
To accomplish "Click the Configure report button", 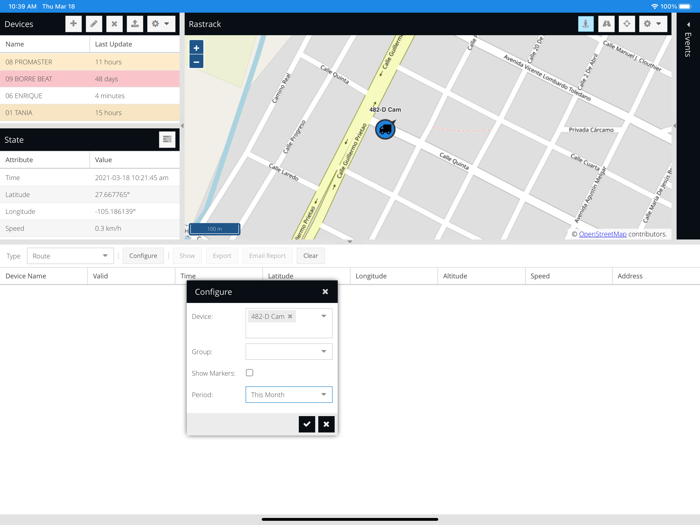I will point(143,256).
